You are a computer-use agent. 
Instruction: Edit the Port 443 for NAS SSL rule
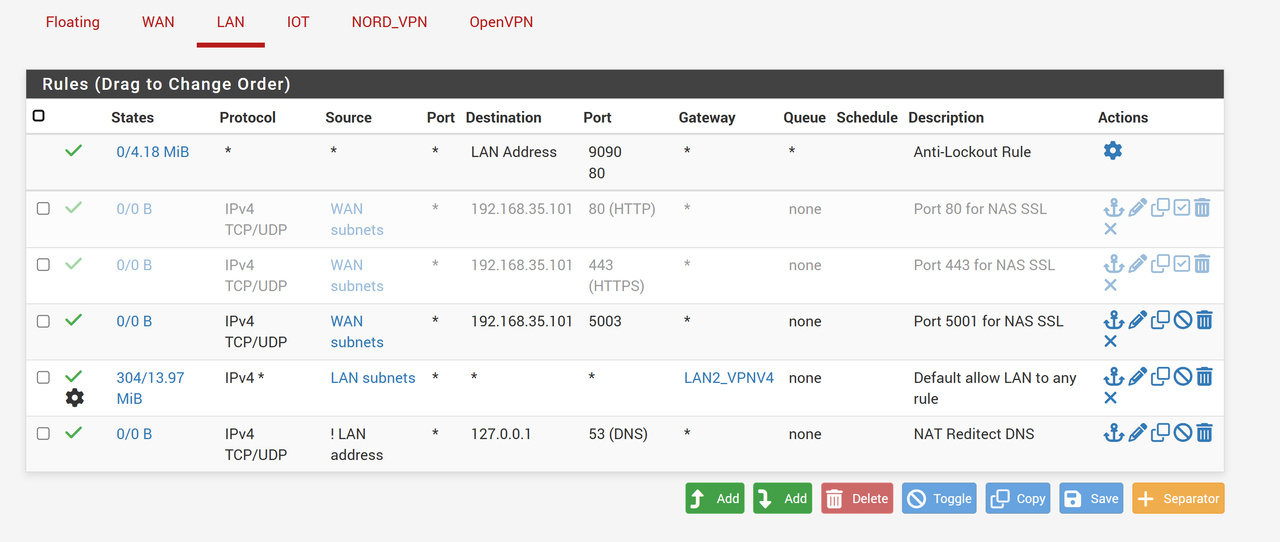(1137, 264)
